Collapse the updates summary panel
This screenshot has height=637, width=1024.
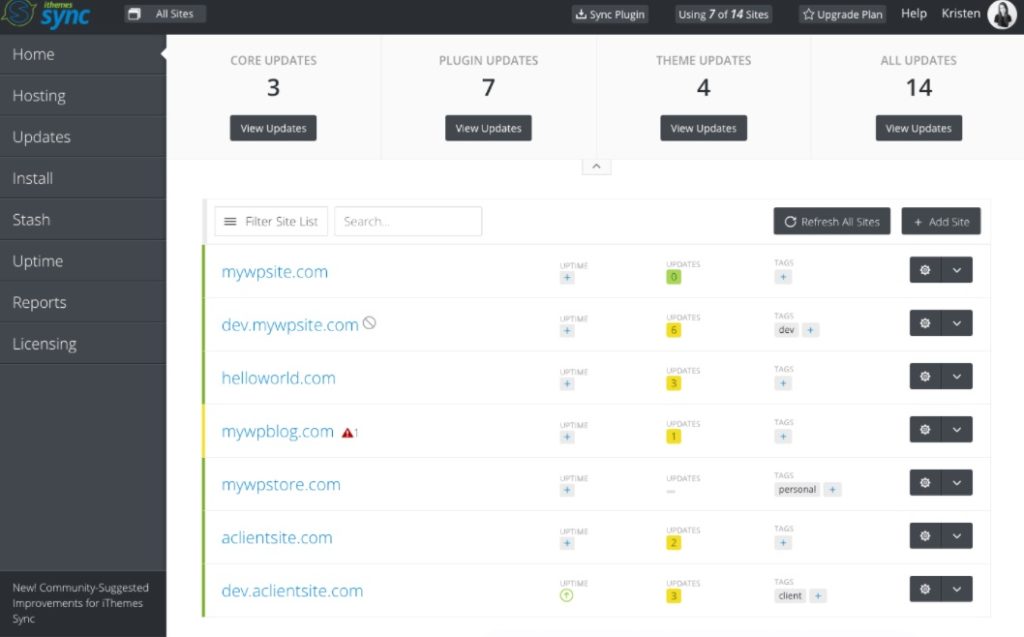pyautogui.click(x=595, y=166)
